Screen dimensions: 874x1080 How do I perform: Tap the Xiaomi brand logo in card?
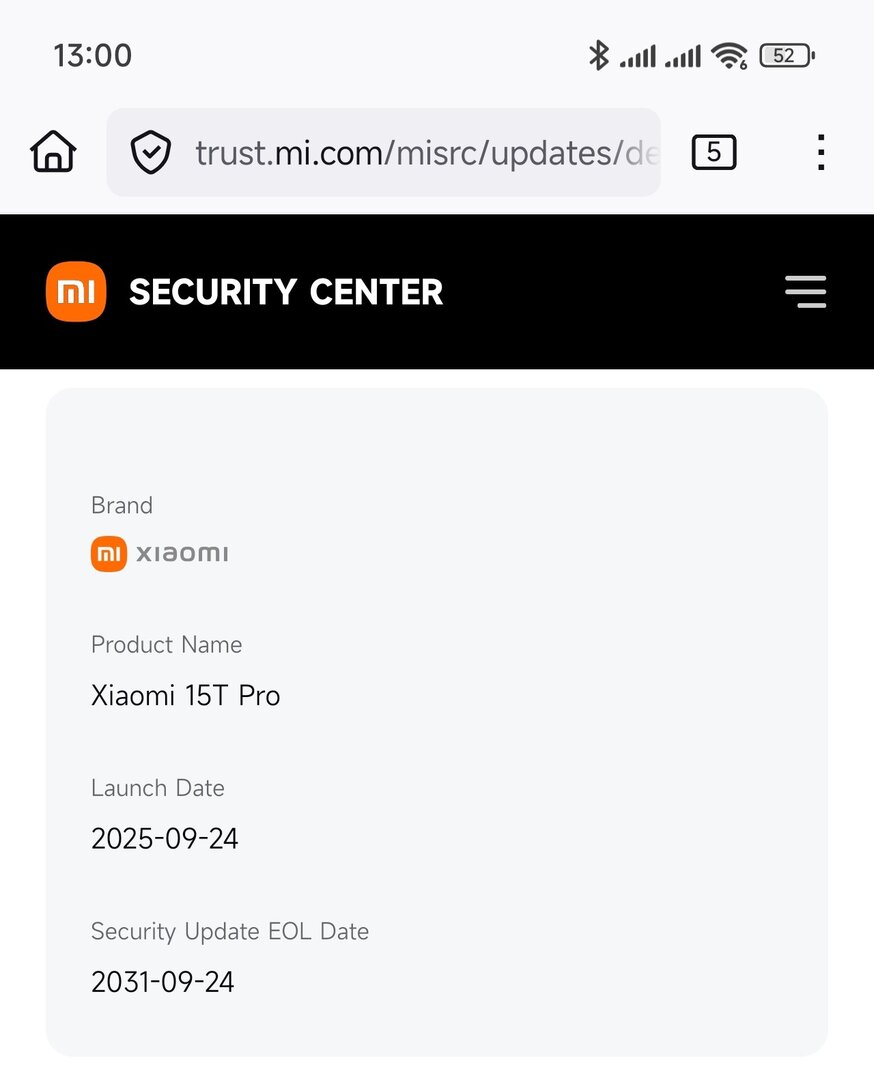pos(160,553)
